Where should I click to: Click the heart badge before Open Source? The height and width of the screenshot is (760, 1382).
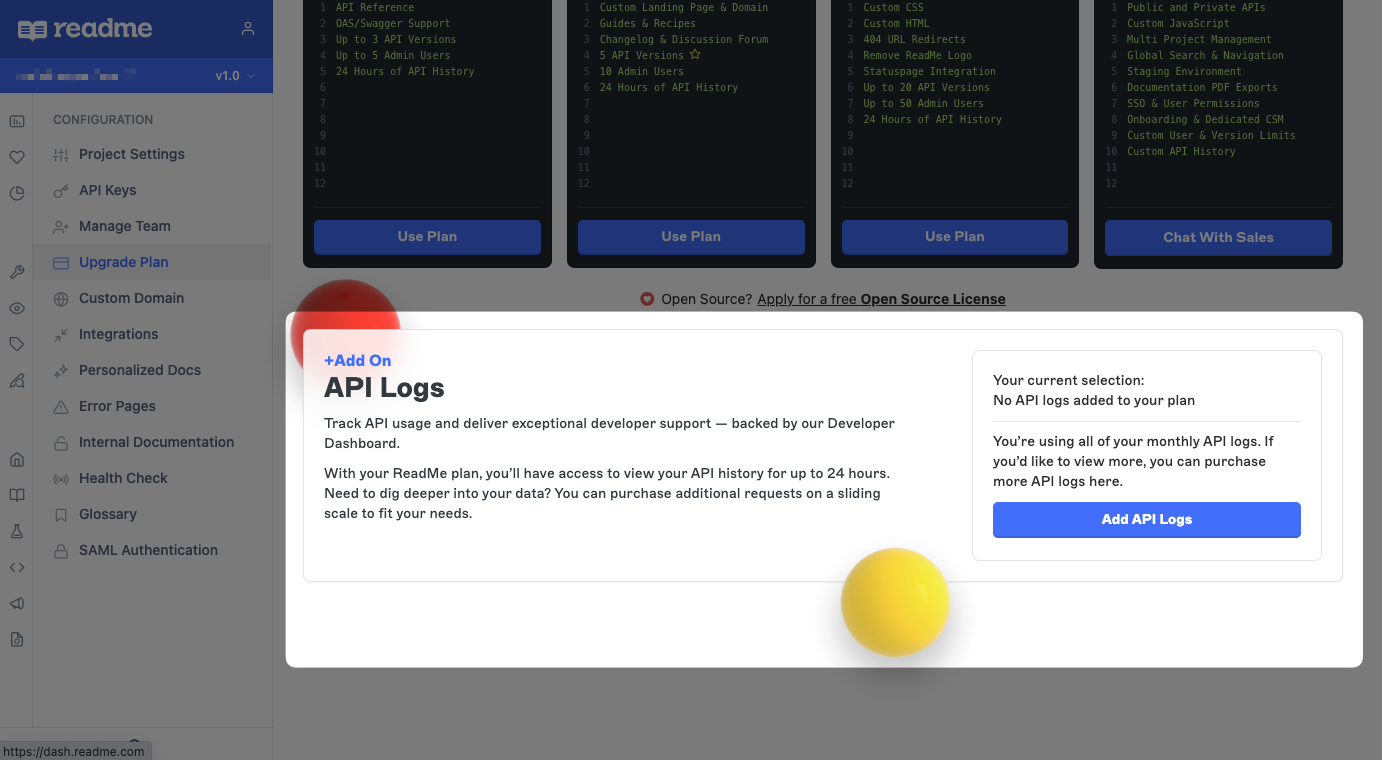point(647,299)
